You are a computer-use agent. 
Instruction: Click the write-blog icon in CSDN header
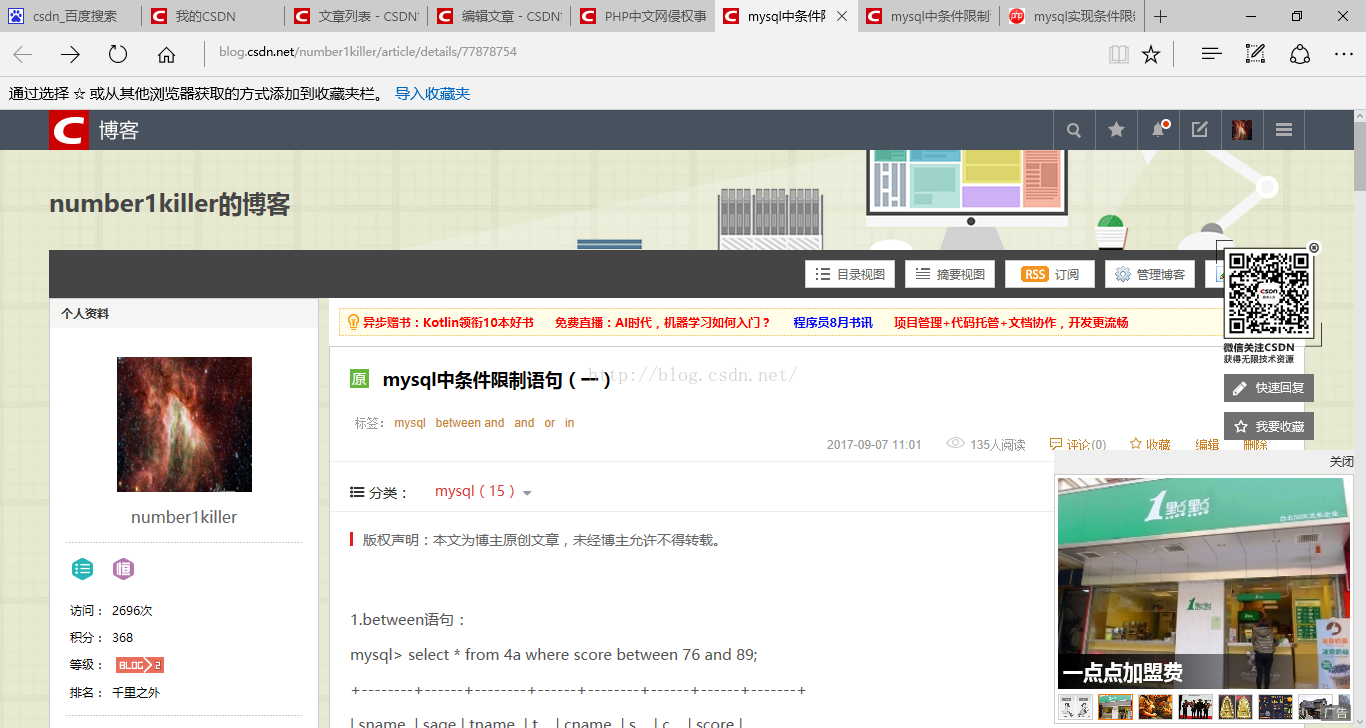click(1200, 130)
